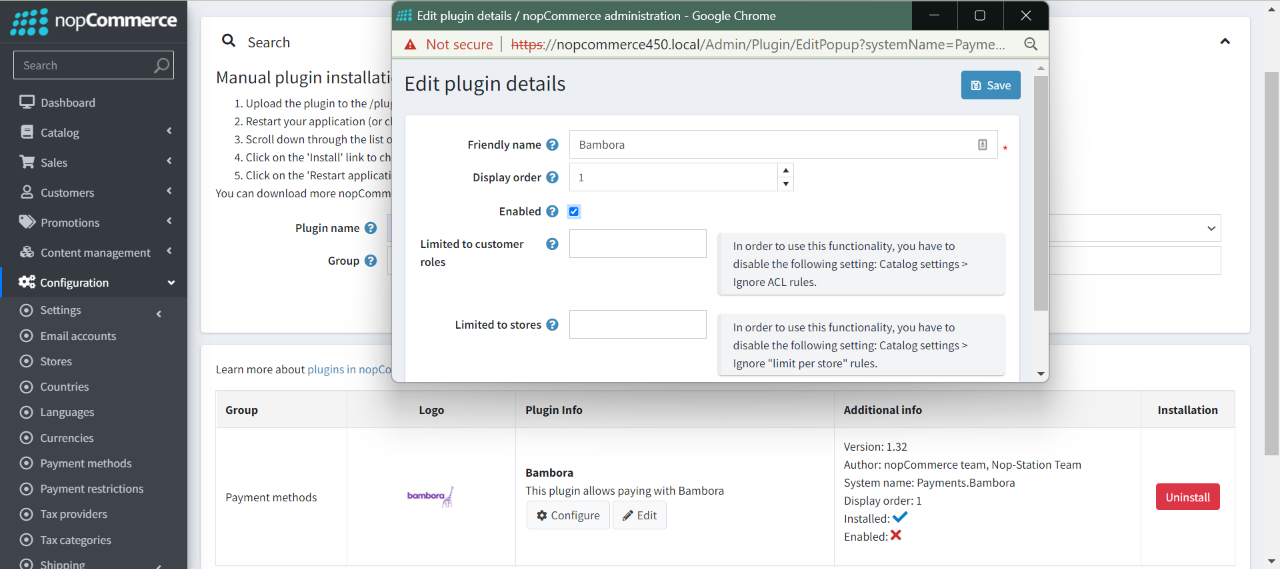1280x569 pixels.
Task: Click the Email accounts bullet icon
Action: (27, 337)
